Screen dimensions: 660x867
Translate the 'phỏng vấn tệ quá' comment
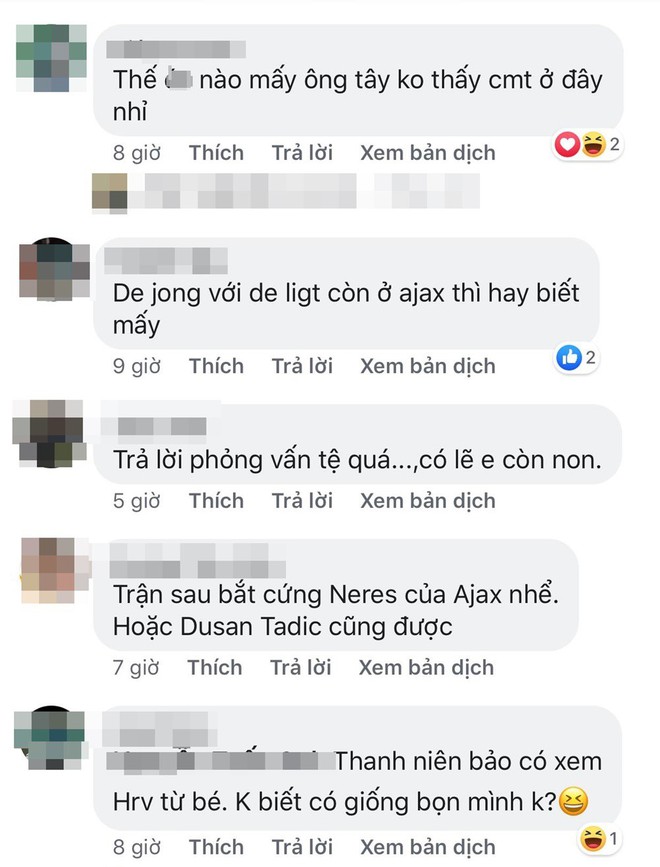[x=428, y=500]
